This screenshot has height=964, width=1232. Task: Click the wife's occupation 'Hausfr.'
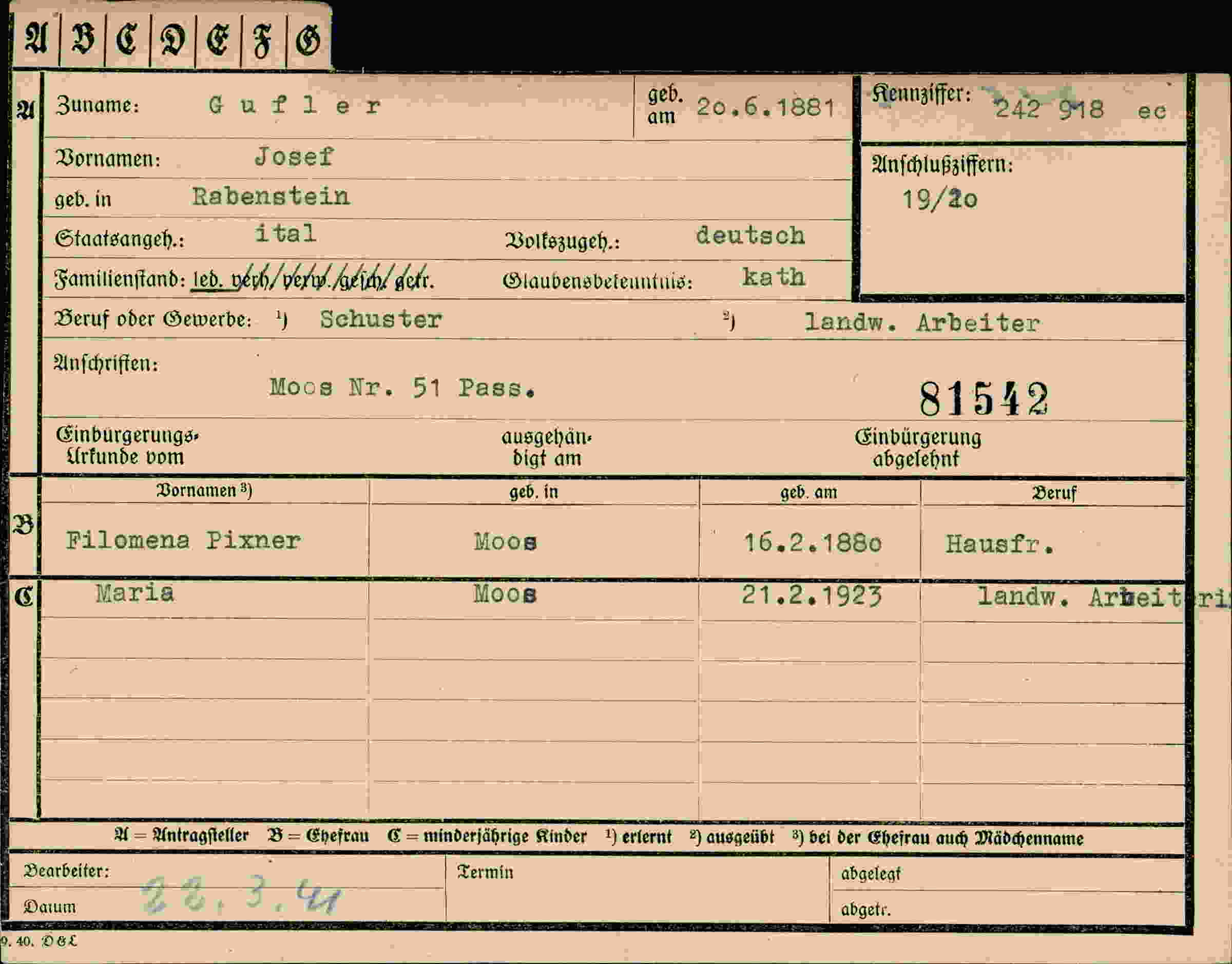[x=999, y=544]
